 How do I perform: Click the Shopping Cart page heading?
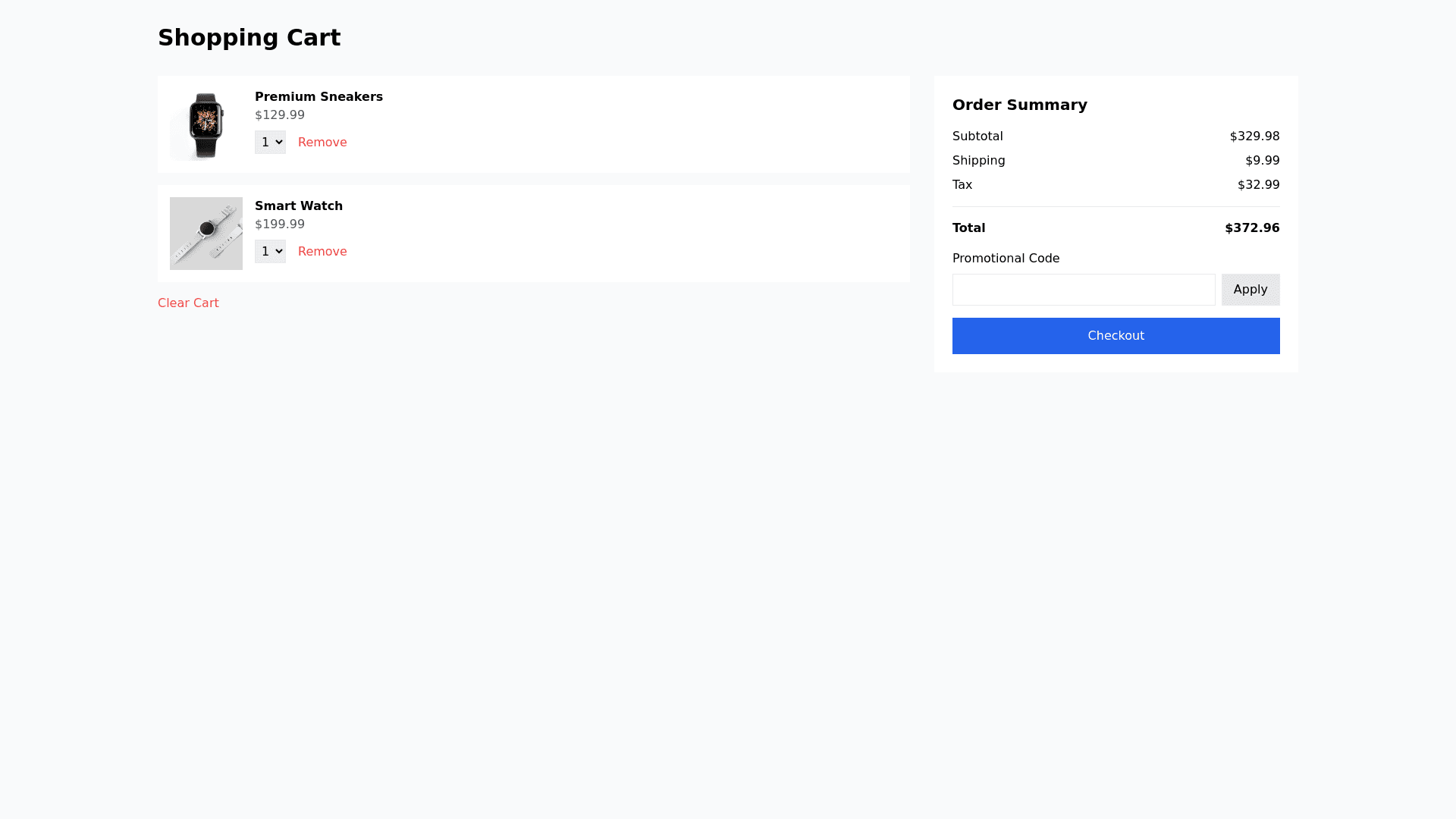tap(249, 38)
